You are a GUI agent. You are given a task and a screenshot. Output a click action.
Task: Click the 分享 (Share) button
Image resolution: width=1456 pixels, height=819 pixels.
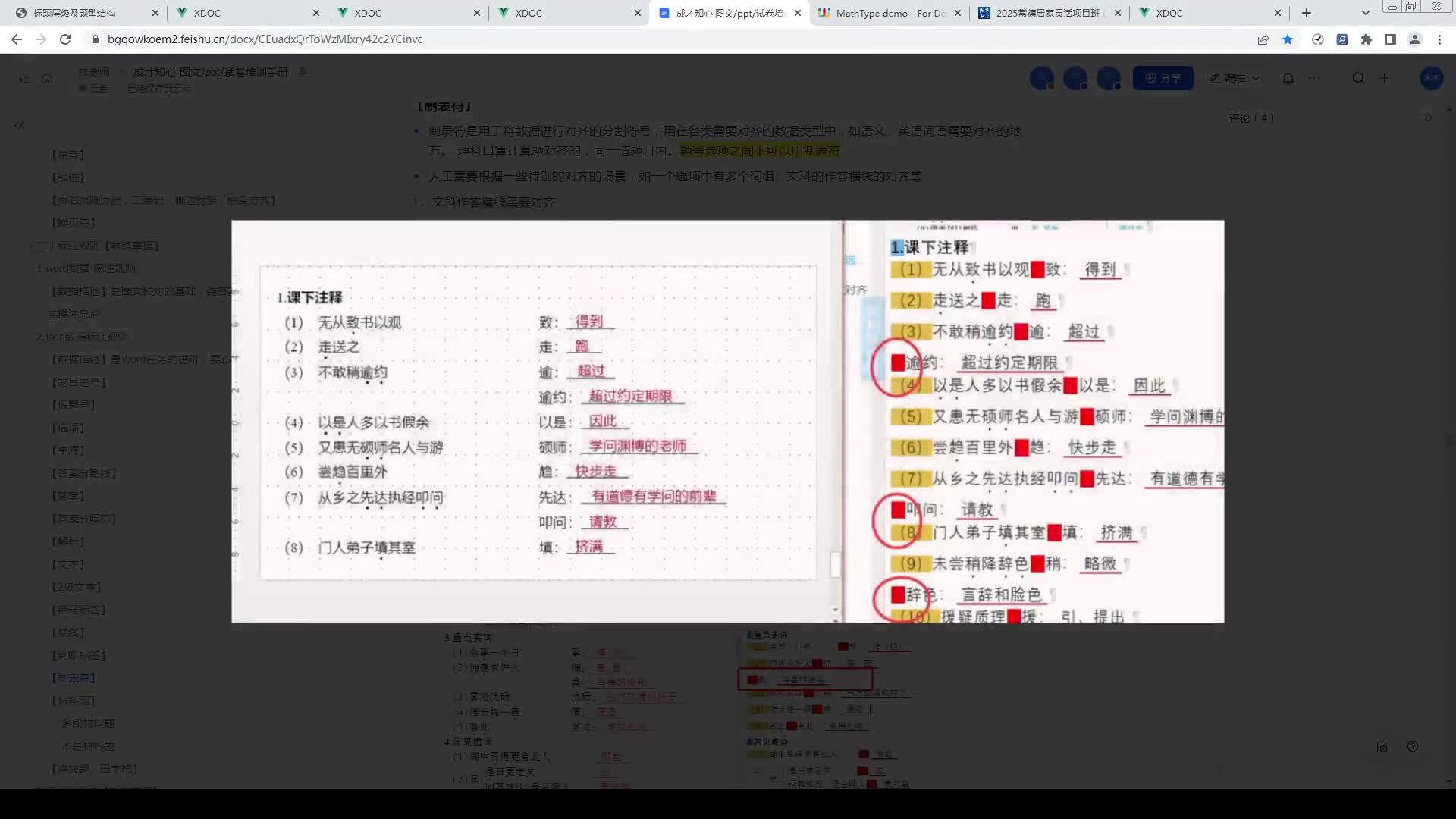pos(1163,77)
